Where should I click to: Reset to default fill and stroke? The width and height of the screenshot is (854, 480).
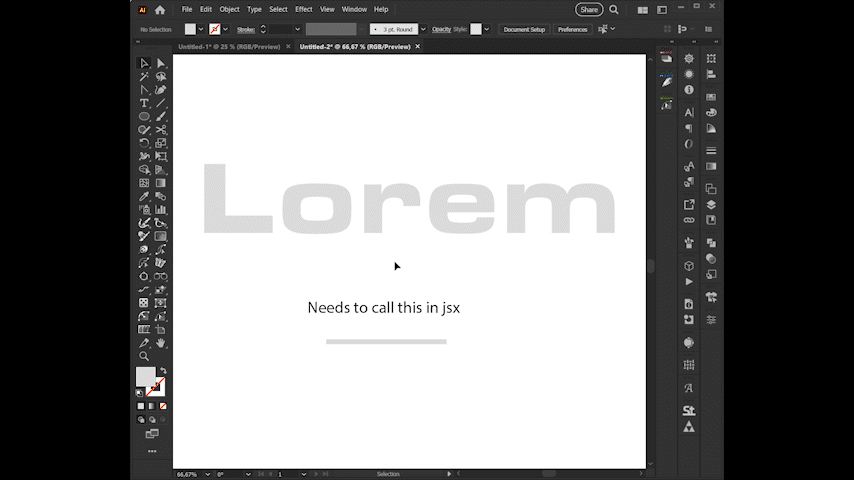click(139, 393)
